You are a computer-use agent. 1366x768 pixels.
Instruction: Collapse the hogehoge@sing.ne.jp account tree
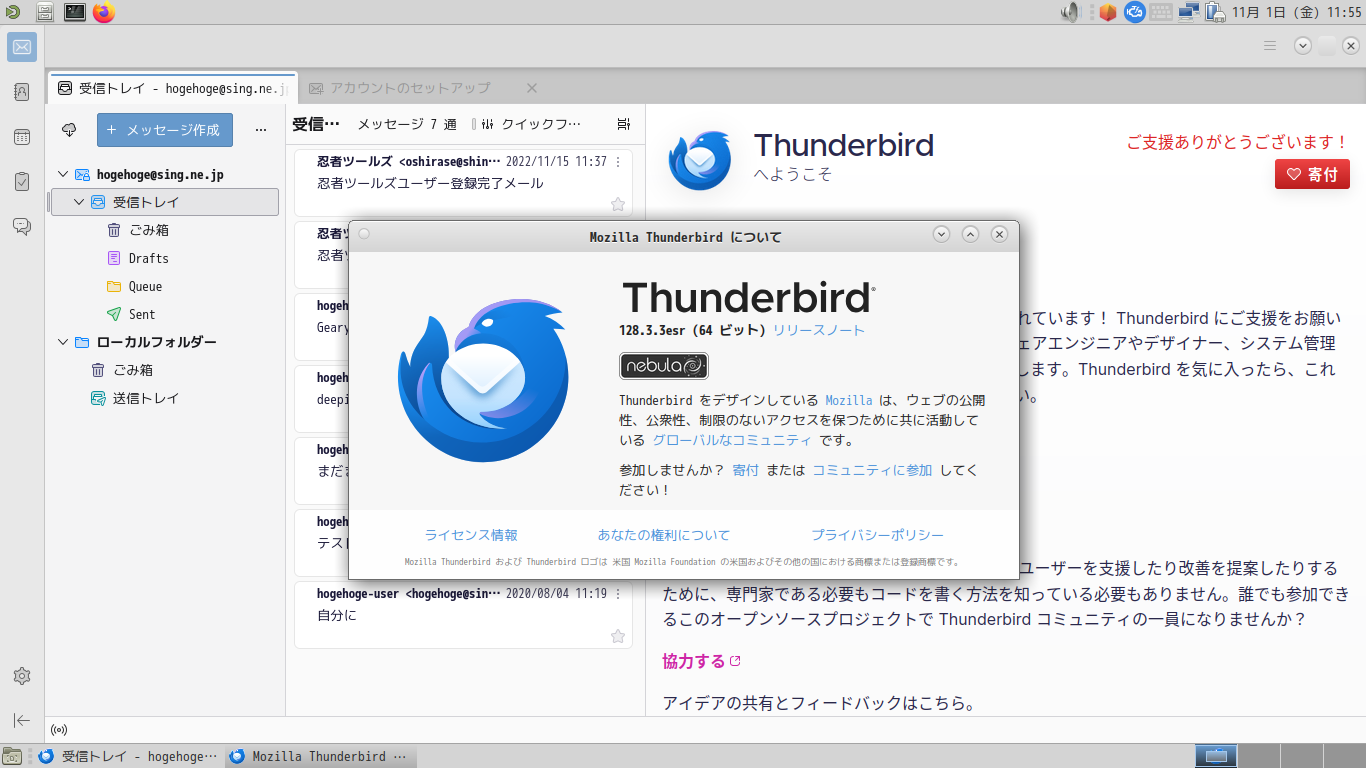pyautogui.click(x=63, y=174)
